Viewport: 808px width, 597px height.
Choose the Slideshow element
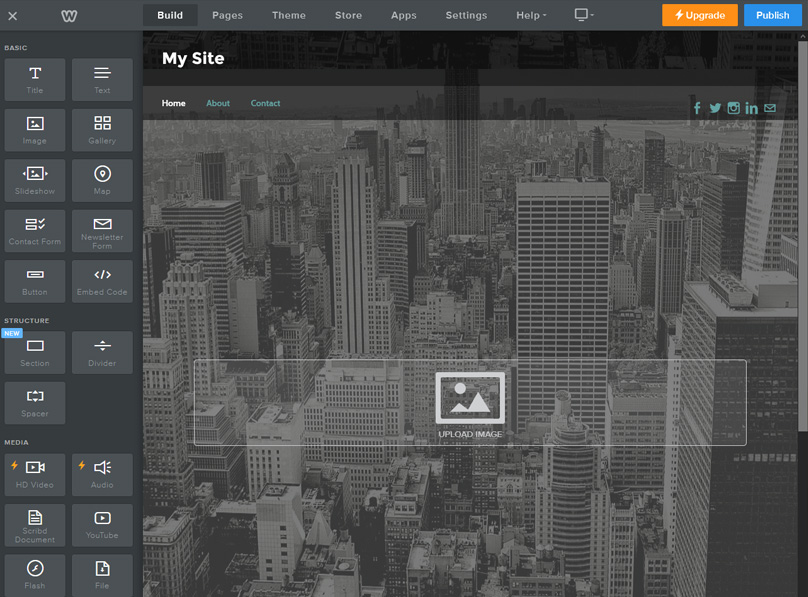pos(35,180)
